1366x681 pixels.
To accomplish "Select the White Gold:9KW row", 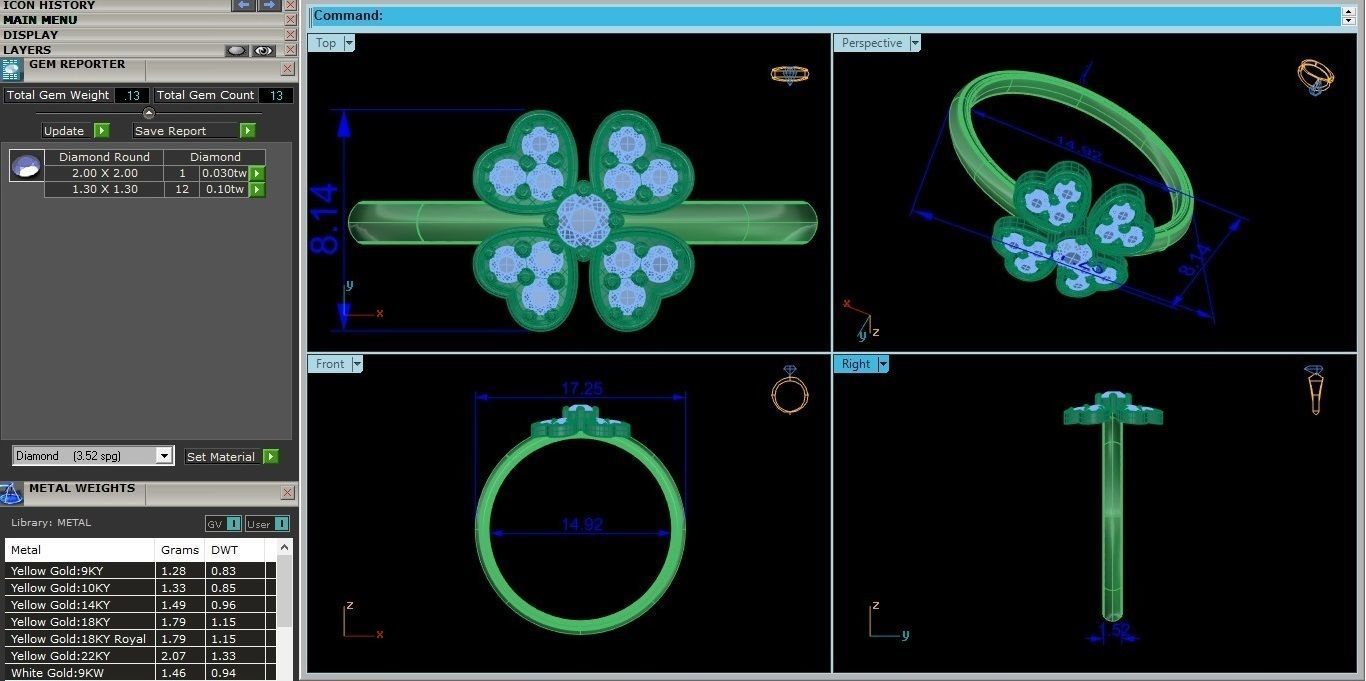I will [140, 673].
